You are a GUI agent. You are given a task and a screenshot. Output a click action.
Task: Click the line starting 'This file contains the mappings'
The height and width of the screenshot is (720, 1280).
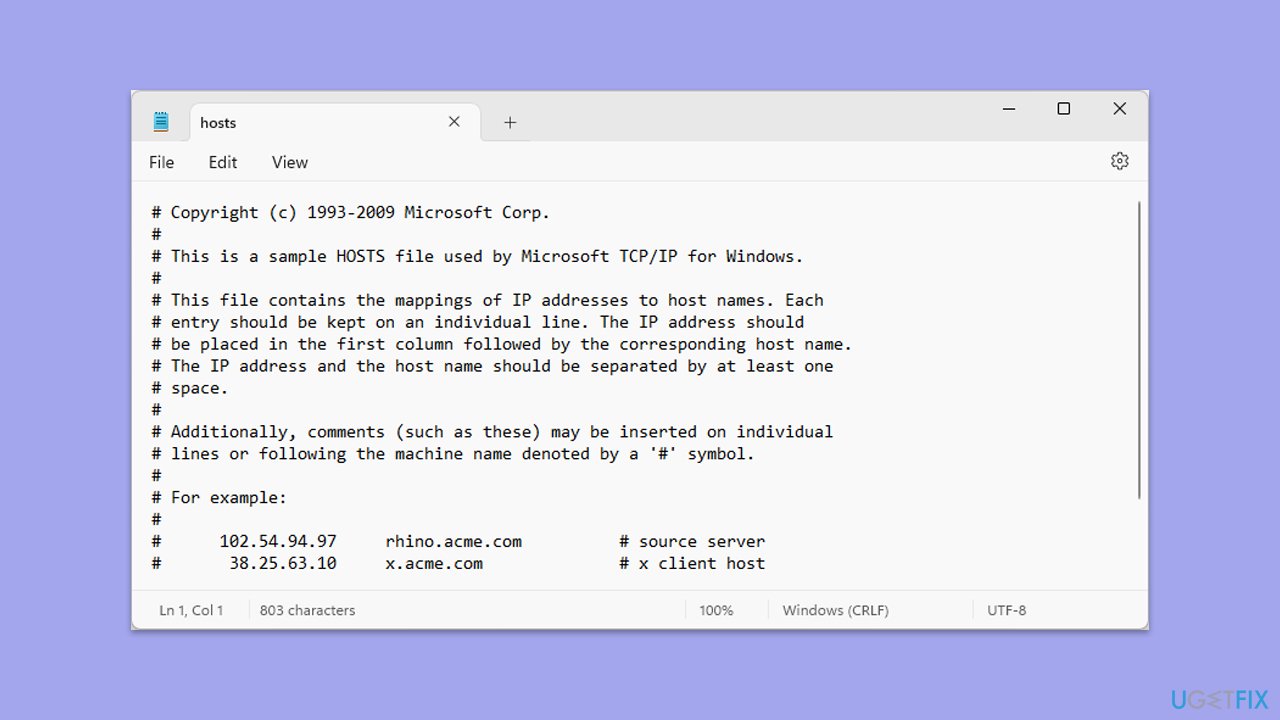tap(487, 300)
